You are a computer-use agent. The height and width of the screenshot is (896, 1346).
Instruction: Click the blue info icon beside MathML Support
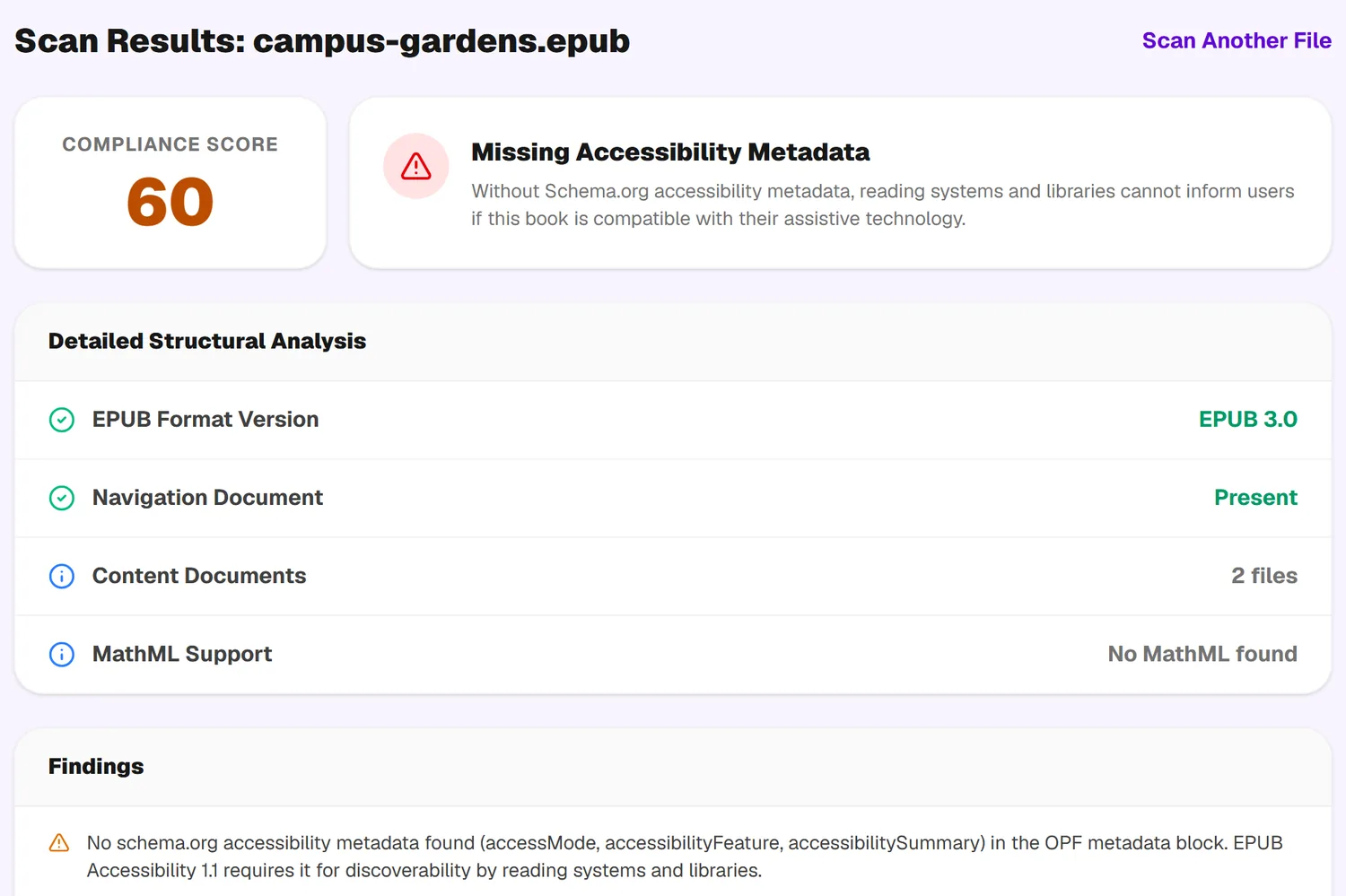point(62,654)
